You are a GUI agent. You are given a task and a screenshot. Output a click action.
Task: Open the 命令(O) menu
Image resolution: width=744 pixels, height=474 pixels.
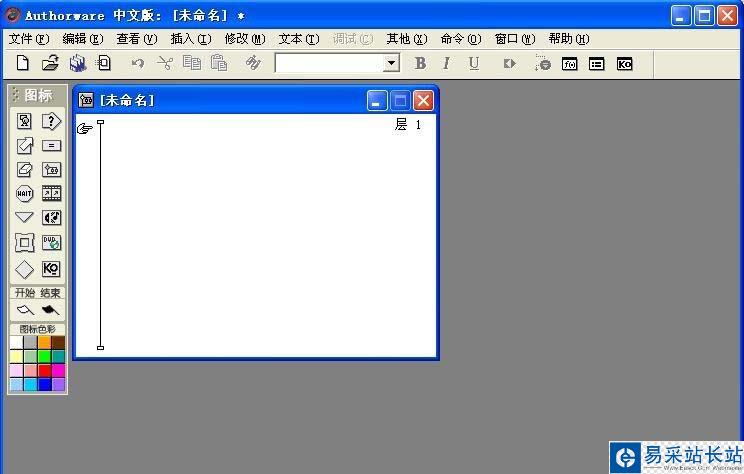(x=461, y=39)
